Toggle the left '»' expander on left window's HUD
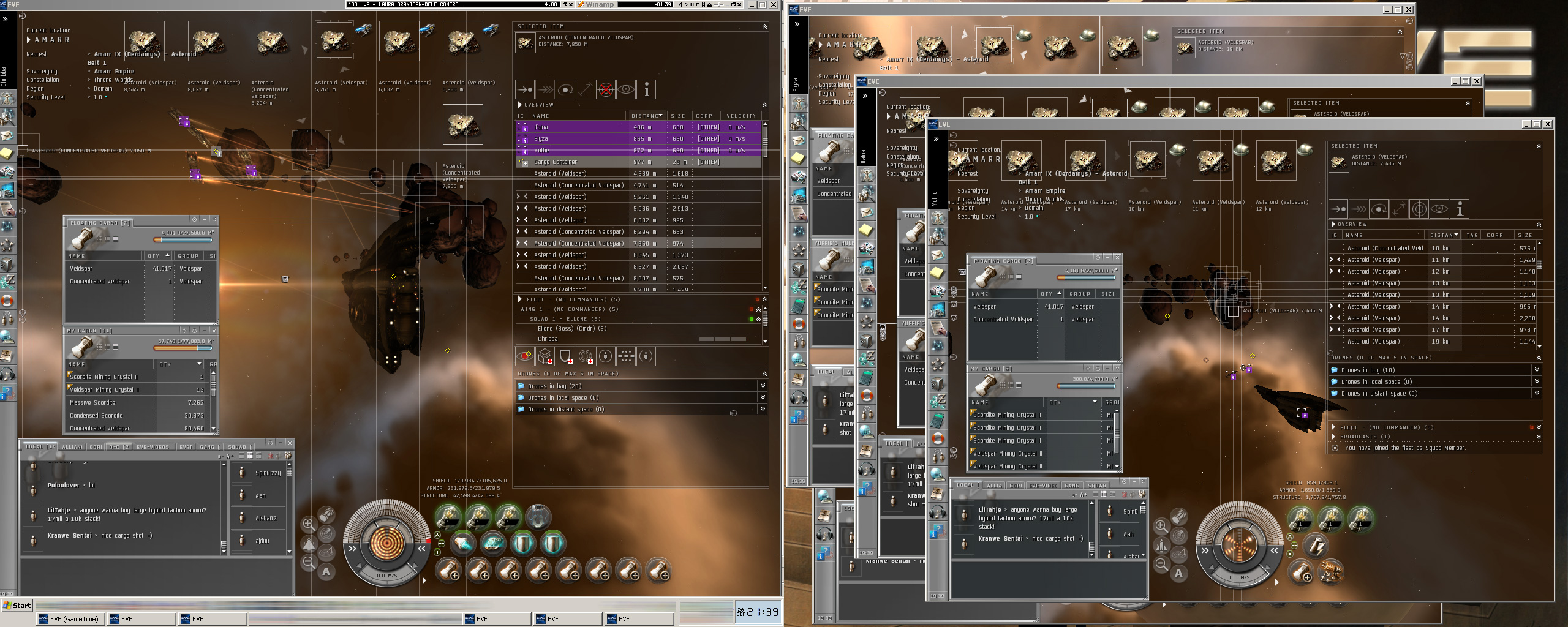This screenshot has width=1568, height=627. [x=352, y=549]
